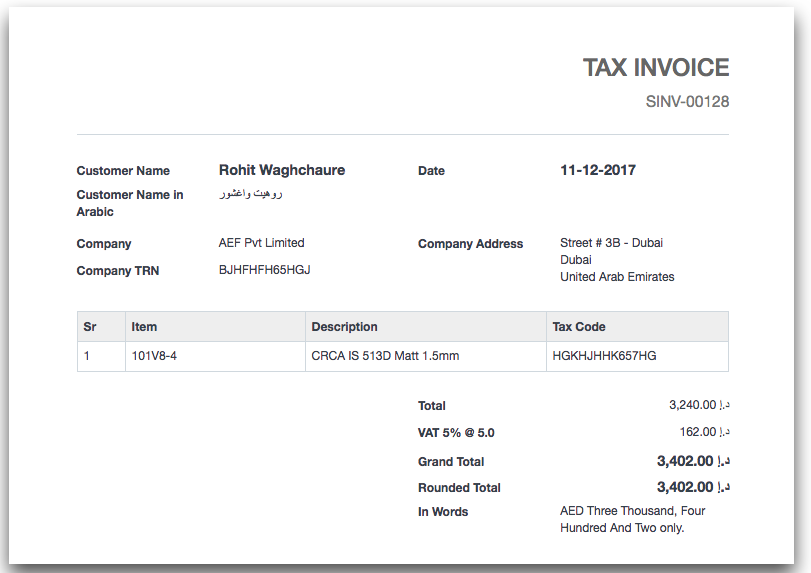Click United Arab Emirates in address
Viewport: 811px width, 573px height.
click(x=616, y=277)
